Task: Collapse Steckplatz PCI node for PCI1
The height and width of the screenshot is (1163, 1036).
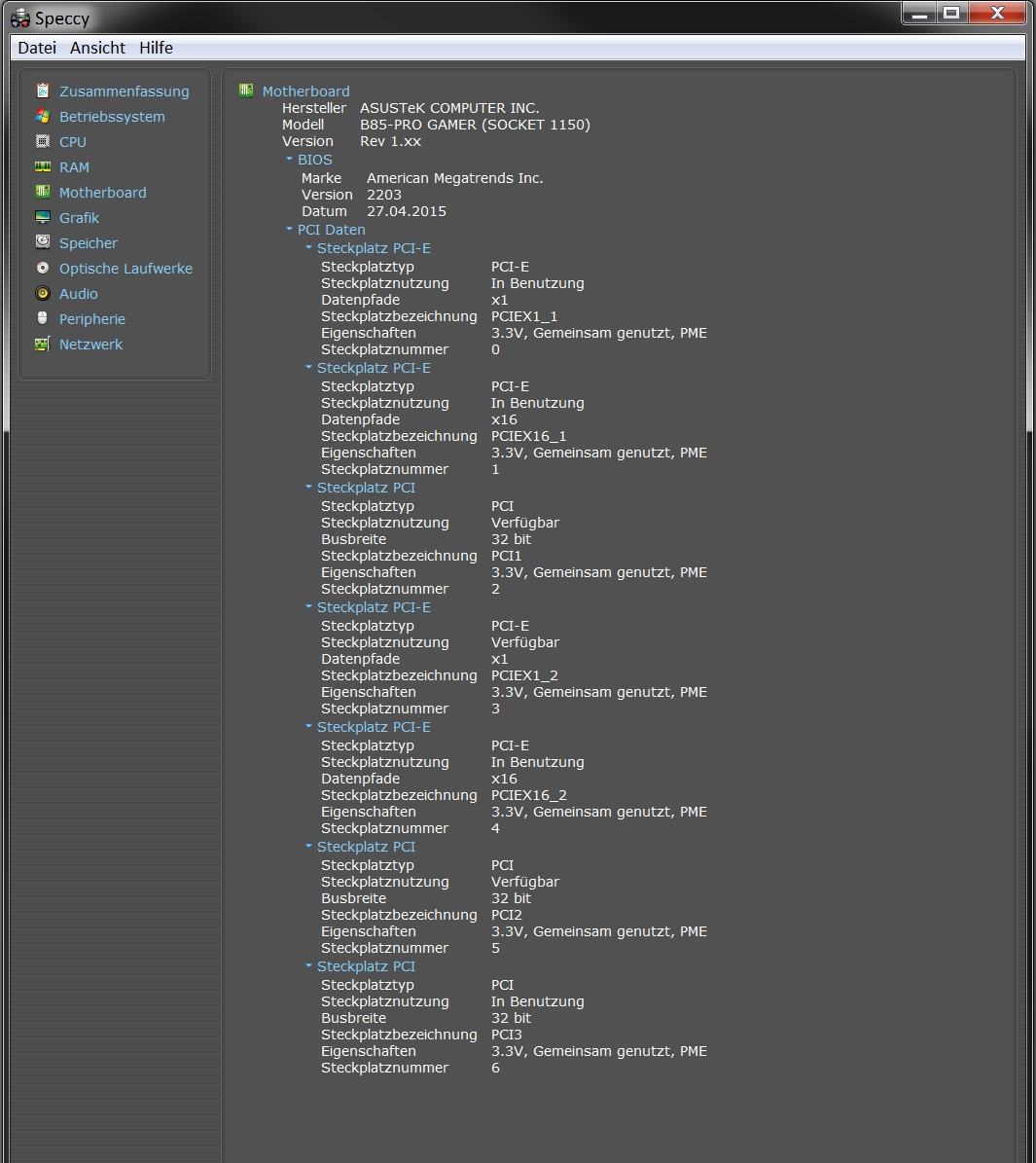Action: [308, 486]
